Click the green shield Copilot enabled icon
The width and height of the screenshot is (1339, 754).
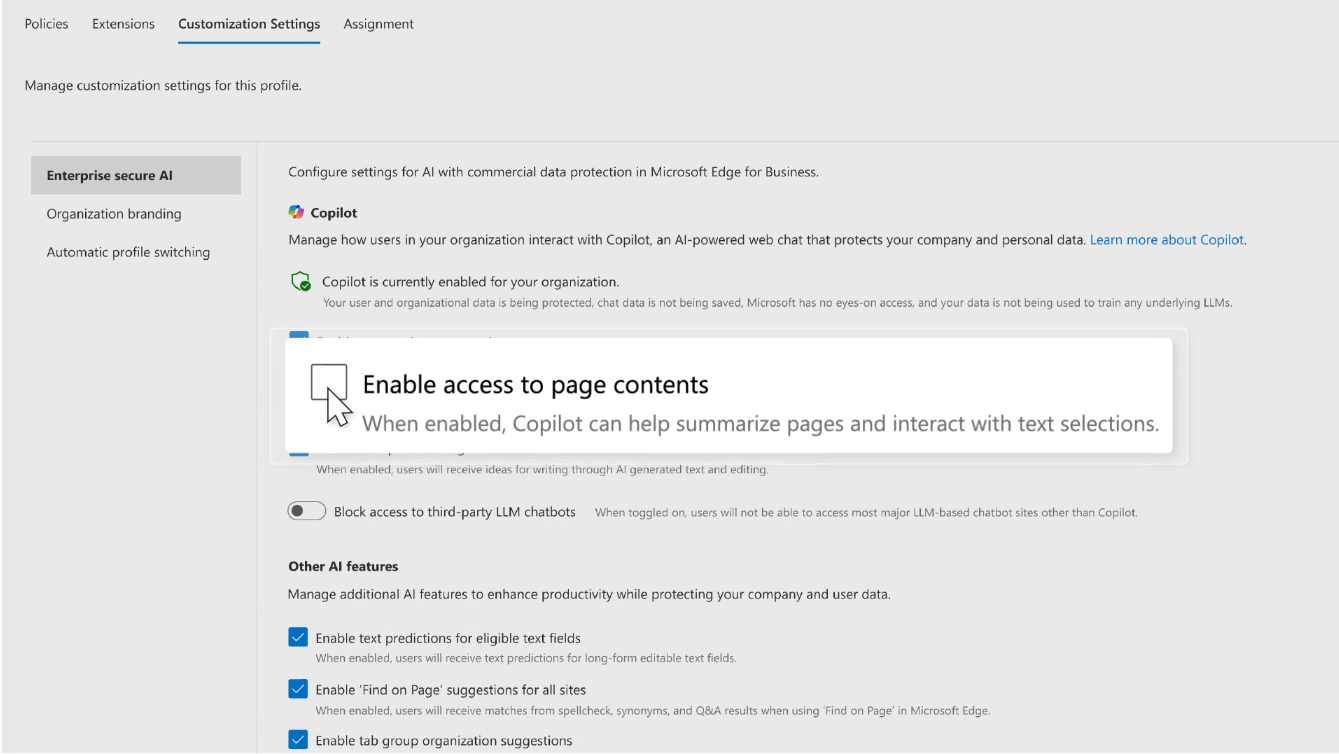(x=300, y=282)
